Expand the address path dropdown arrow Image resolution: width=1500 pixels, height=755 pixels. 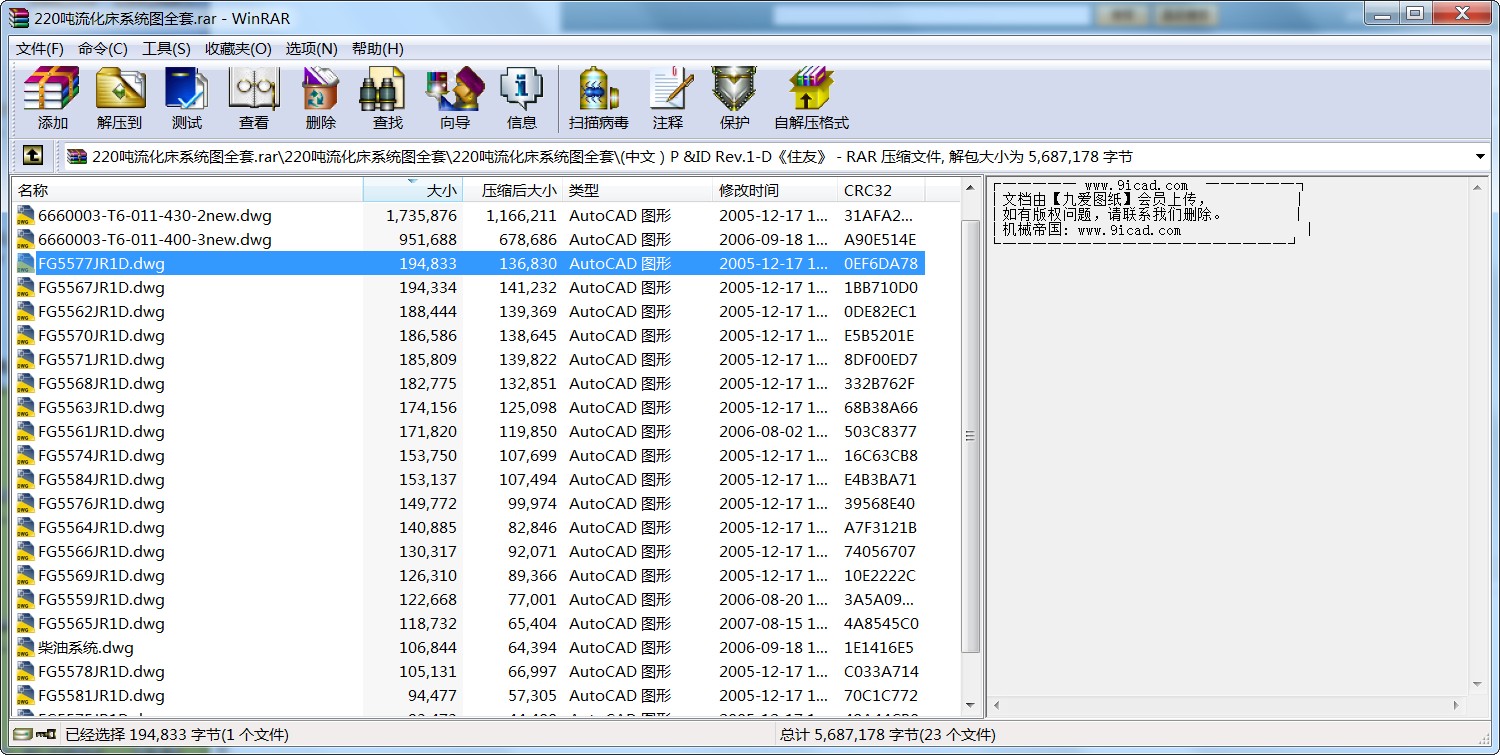1480,157
